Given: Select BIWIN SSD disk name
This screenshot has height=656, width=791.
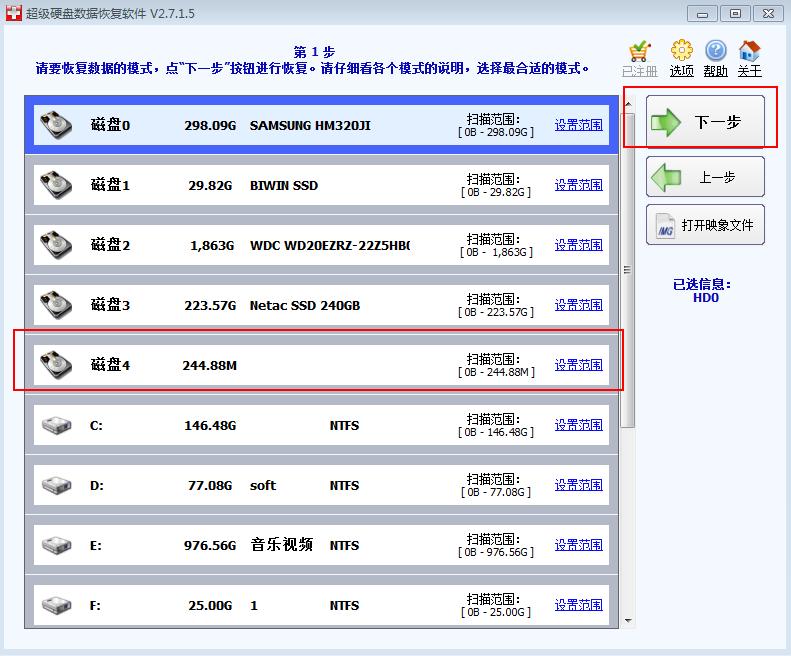Looking at the screenshot, I should click(284, 185).
